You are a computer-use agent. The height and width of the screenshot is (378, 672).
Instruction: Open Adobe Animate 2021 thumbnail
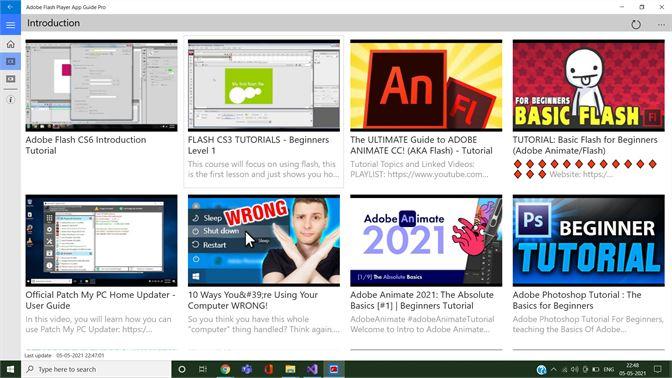426,241
